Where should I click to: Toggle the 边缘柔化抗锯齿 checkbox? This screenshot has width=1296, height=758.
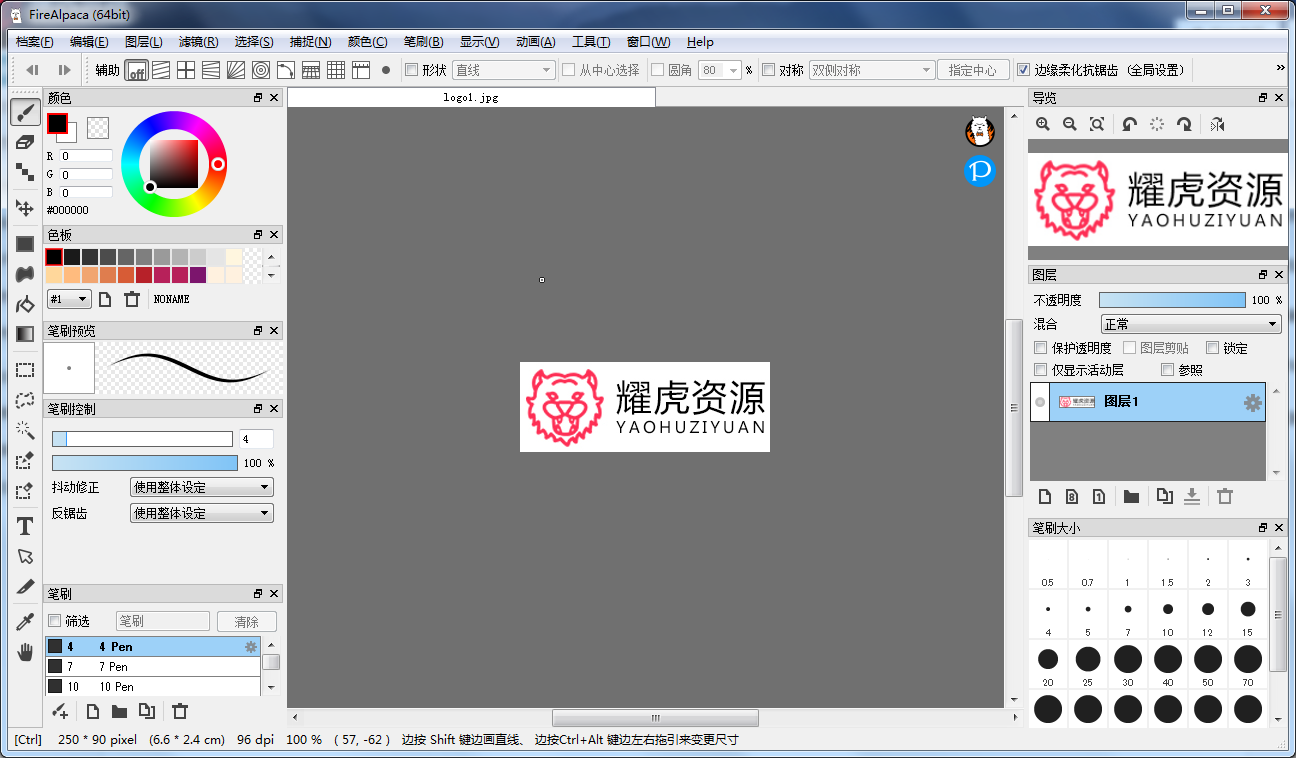(x=1023, y=70)
